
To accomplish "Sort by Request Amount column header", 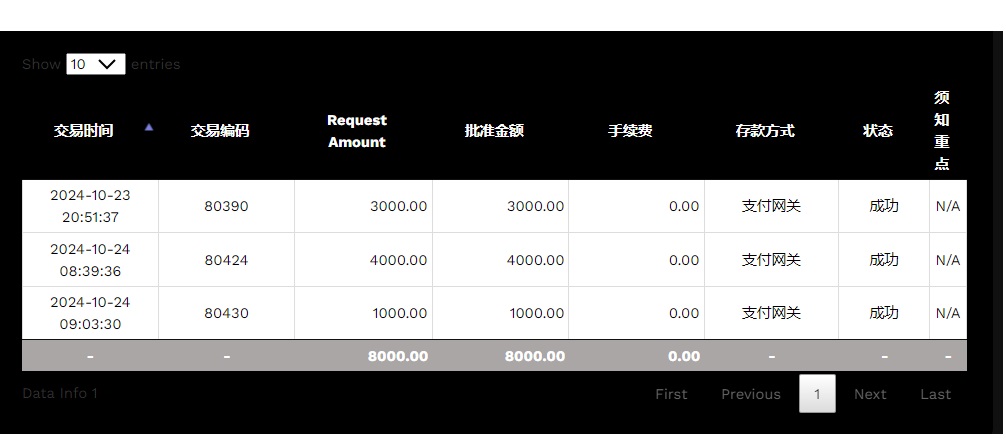I will (x=357, y=131).
